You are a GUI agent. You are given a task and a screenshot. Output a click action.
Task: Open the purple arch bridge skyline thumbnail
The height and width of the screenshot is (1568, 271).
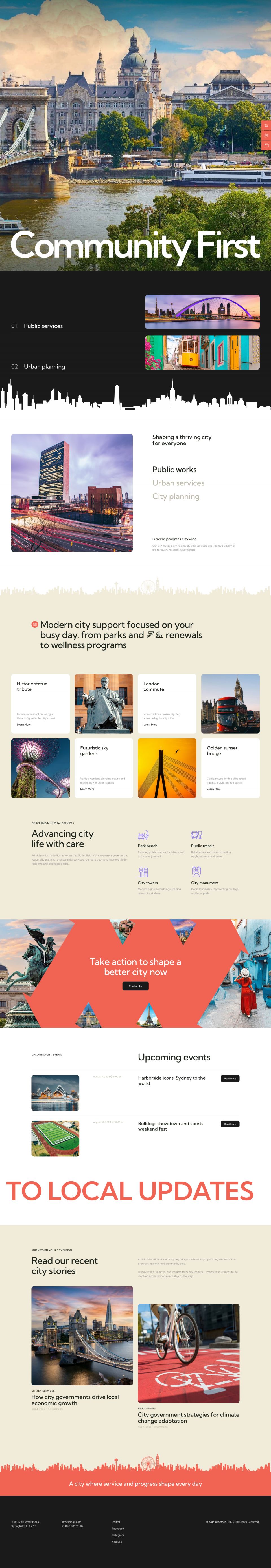pyautogui.click(x=202, y=312)
